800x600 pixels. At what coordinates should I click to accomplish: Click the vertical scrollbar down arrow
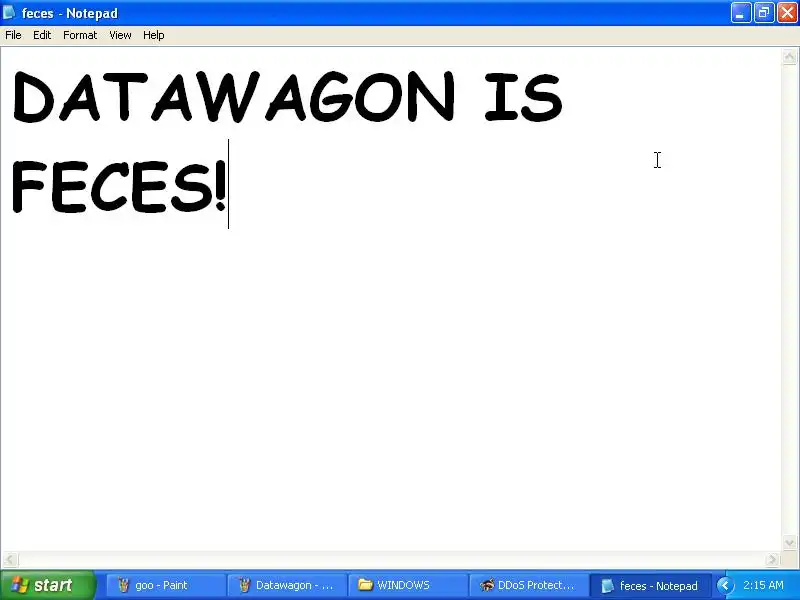[790, 542]
